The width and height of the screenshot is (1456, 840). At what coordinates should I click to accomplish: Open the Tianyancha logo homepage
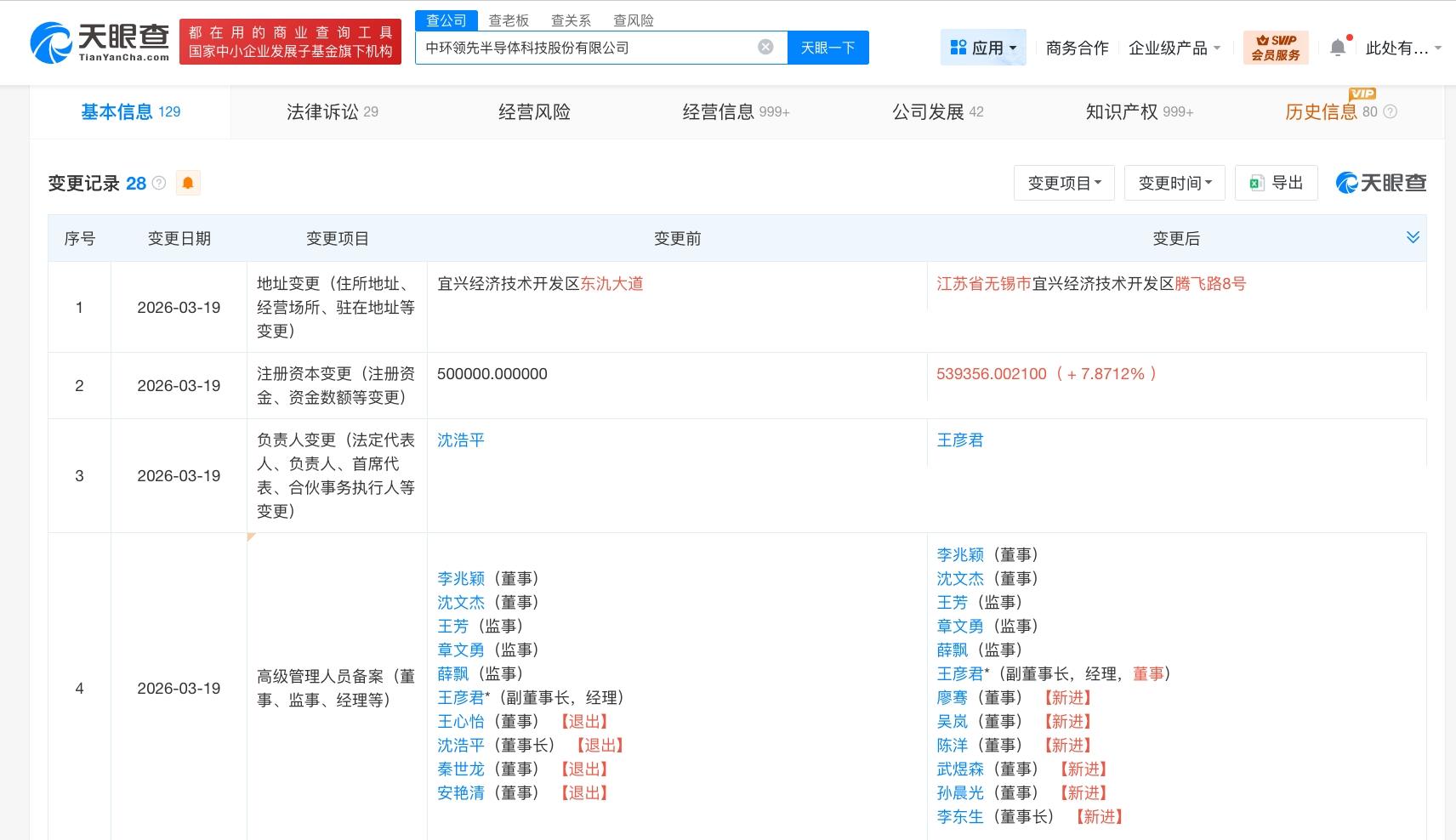point(100,41)
